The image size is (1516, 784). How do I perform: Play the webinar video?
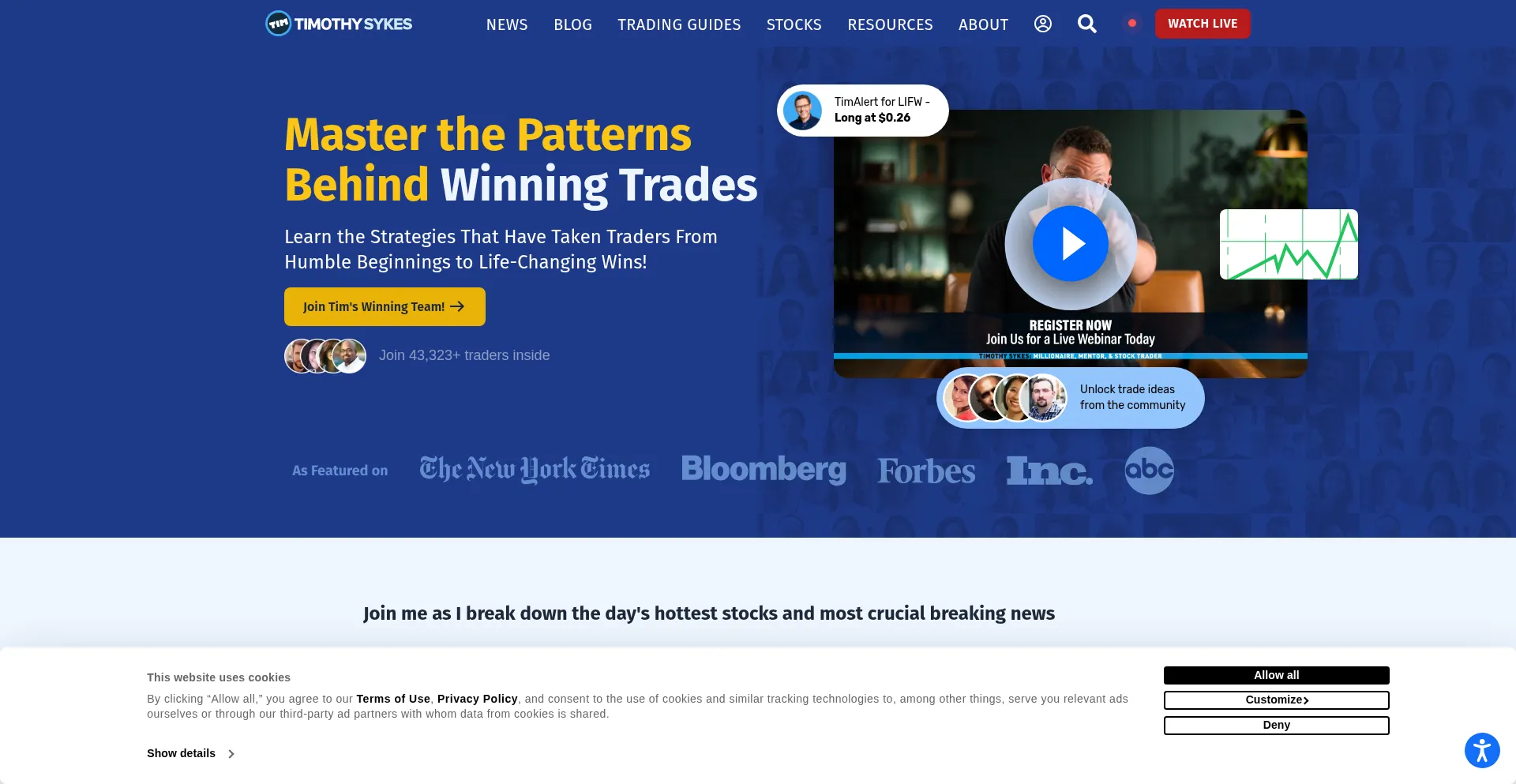click(1071, 243)
